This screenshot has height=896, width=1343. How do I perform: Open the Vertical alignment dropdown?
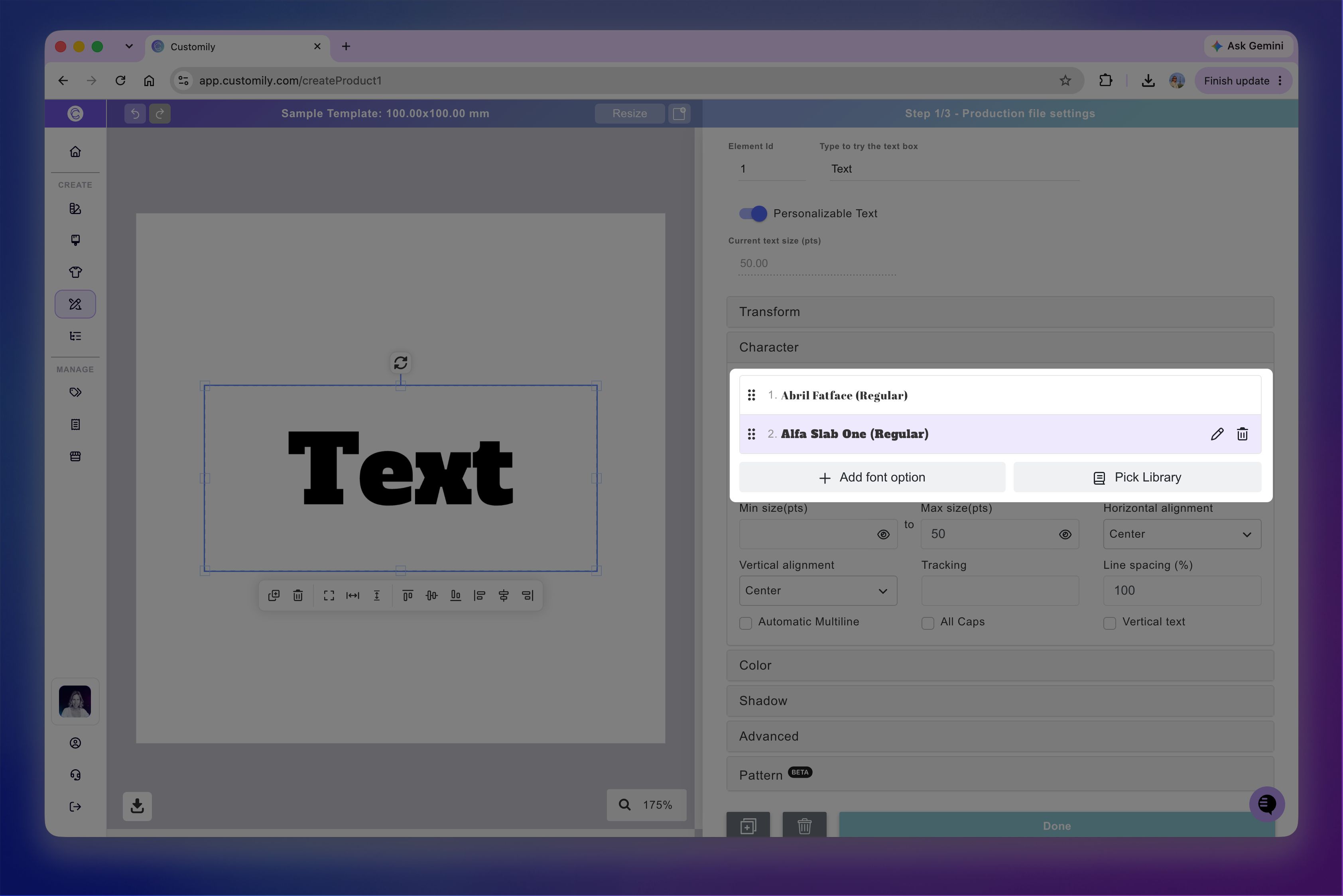coord(817,590)
